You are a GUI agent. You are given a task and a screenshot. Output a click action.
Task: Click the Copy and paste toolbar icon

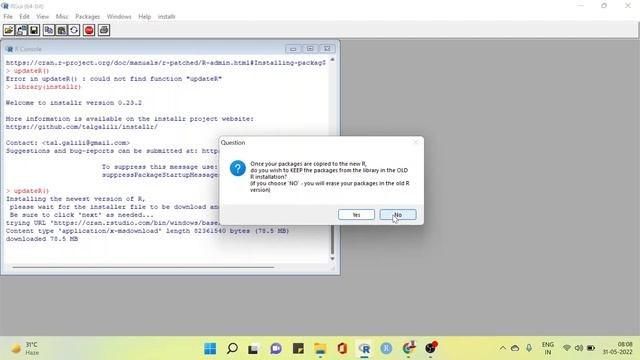(x=74, y=30)
